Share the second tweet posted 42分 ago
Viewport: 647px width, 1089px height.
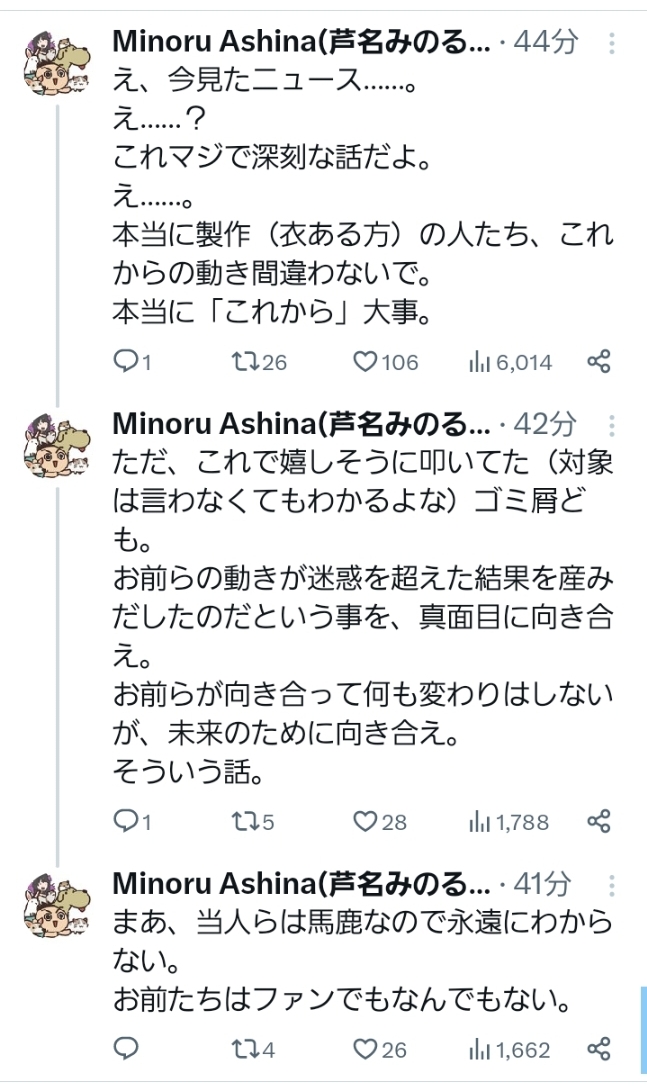click(598, 822)
